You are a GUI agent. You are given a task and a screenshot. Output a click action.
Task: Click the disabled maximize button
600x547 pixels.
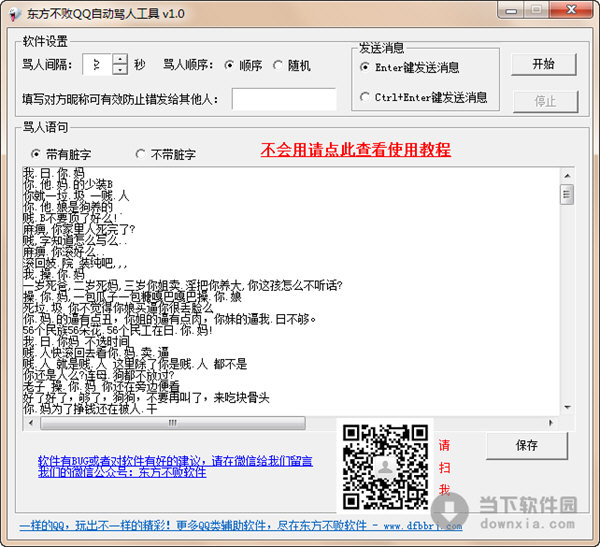click(537, 10)
